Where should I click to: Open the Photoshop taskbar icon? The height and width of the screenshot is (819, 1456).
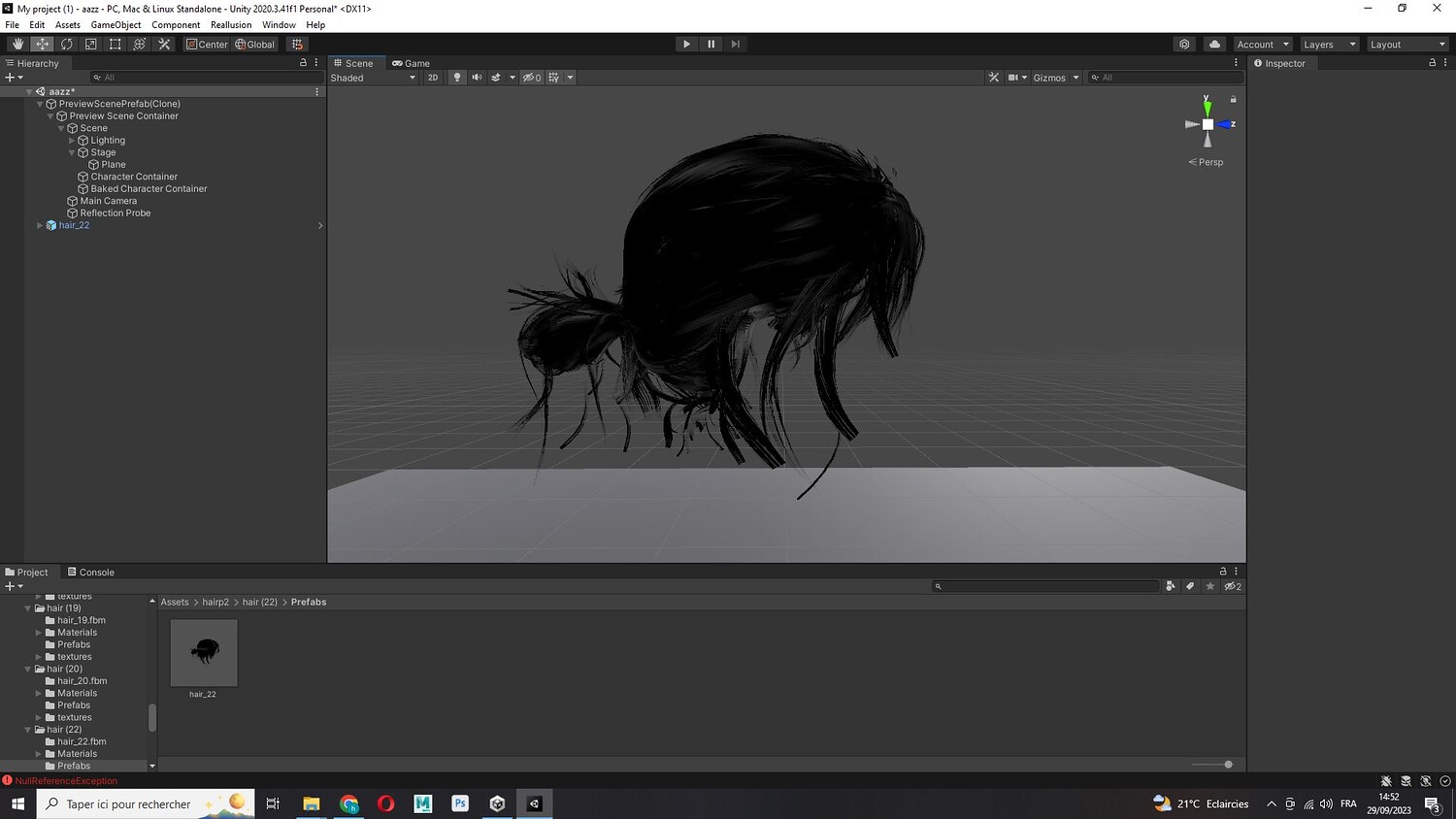(x=460, y=803)
